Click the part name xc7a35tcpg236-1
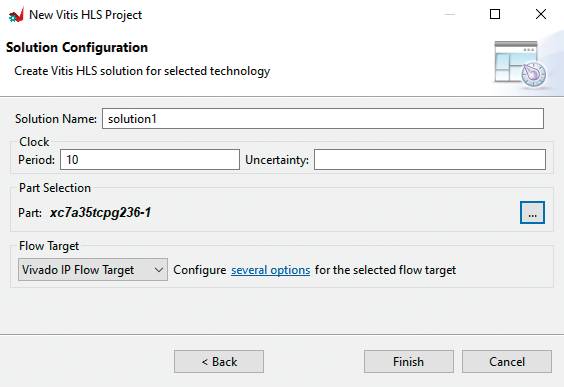Viewport: 564px width, 387px height. click(x=100, y=213)
